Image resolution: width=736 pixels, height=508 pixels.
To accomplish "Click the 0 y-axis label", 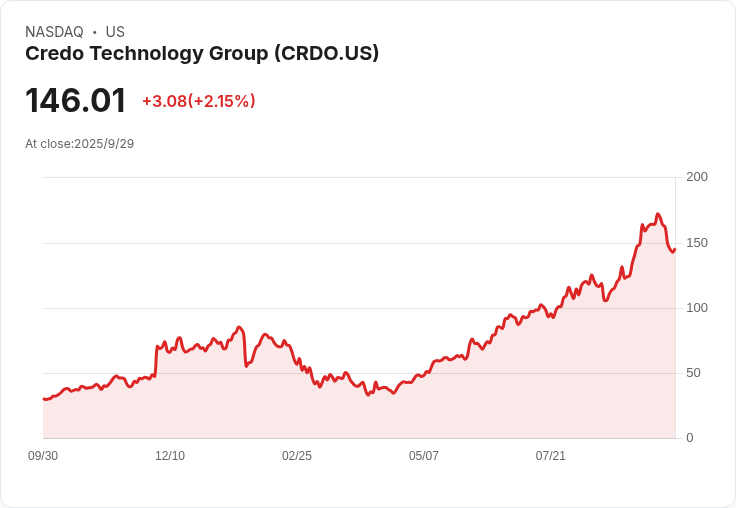I will coord(690,438).
